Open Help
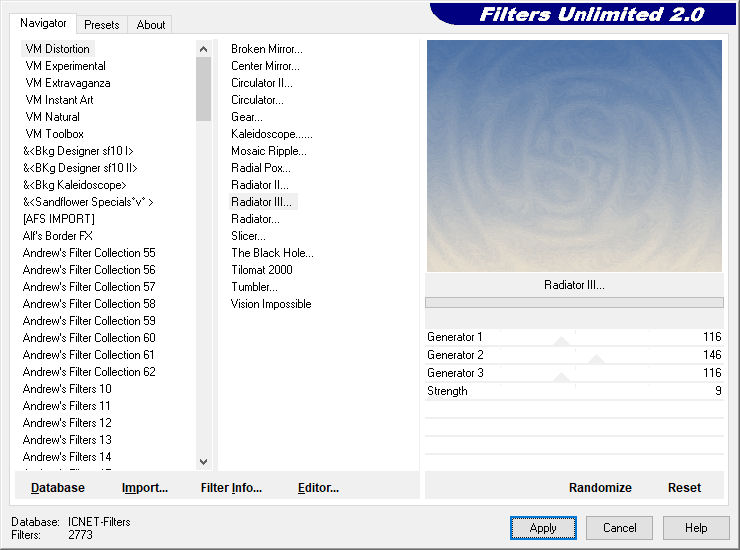The height and width of the screenshot is (550, 740). (x=696, y=528)
